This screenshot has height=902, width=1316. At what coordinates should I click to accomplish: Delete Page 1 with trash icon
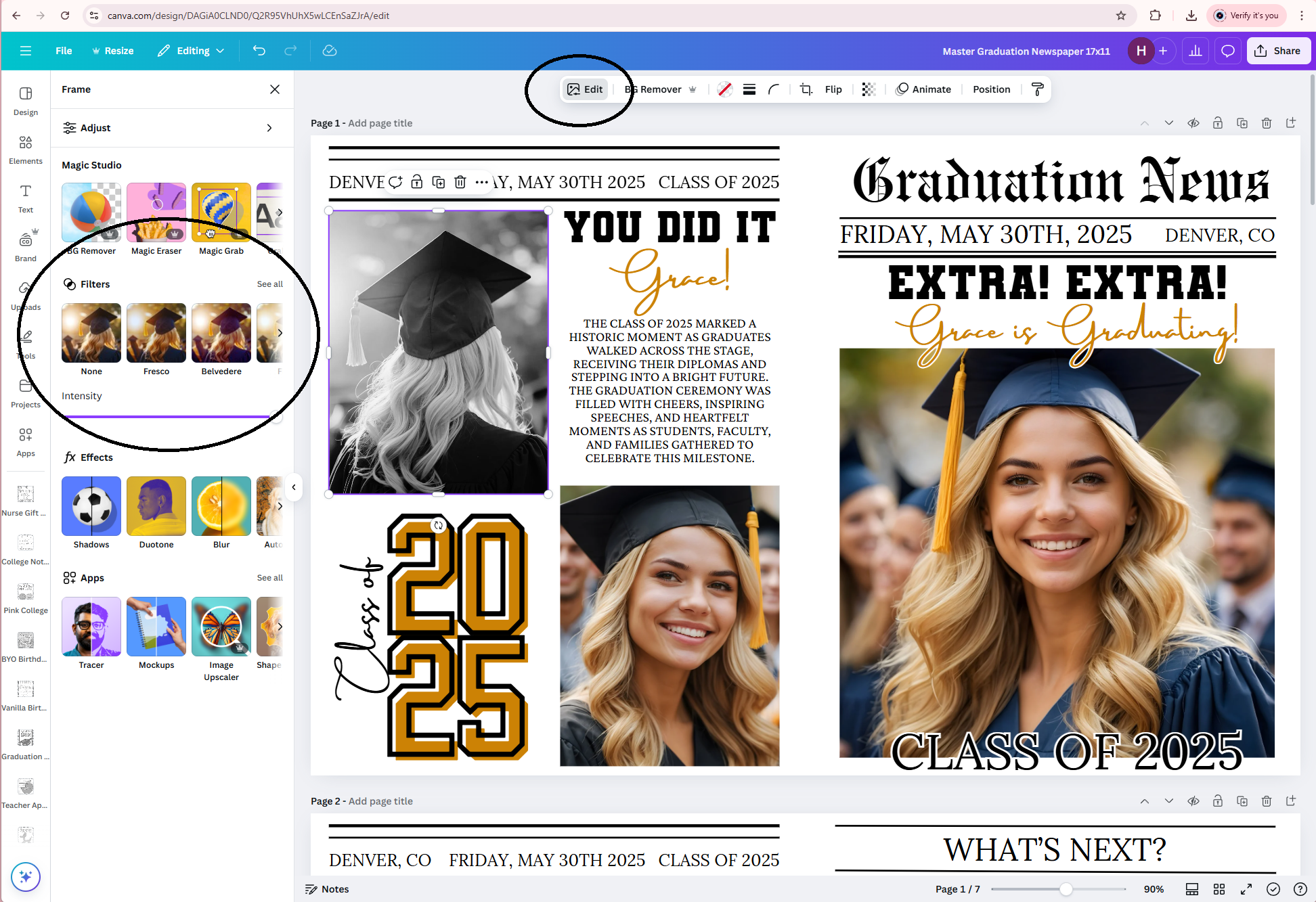click(x=1267, y=123)
